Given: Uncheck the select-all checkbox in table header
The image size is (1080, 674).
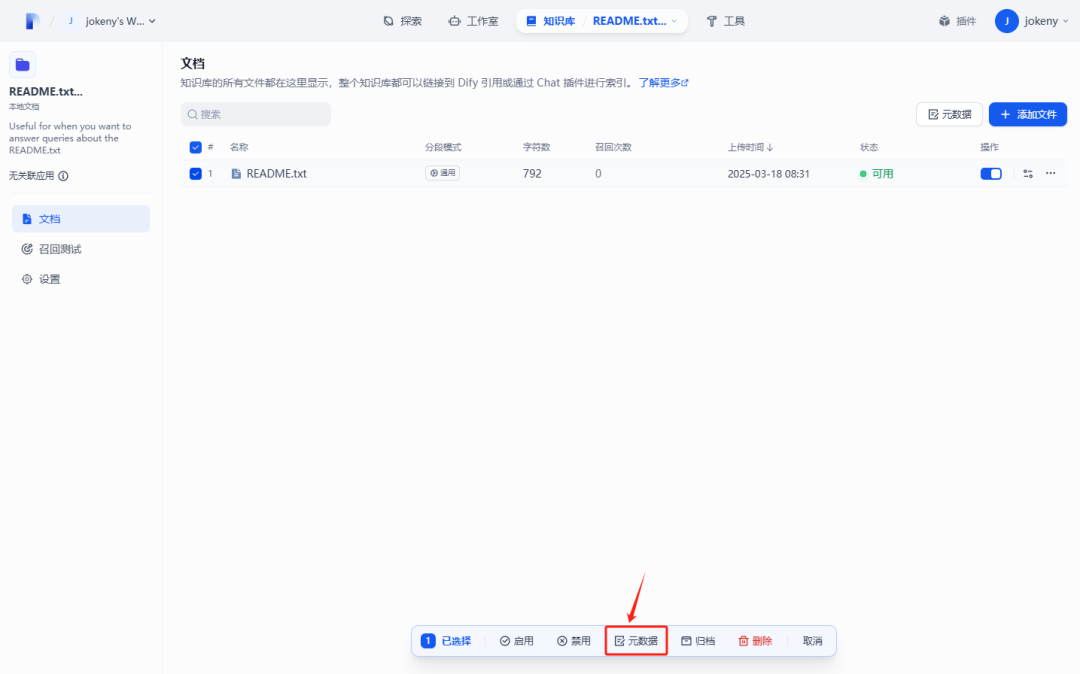Looking at the screenshot, I should pyautogui.click(x=196, y=147).
